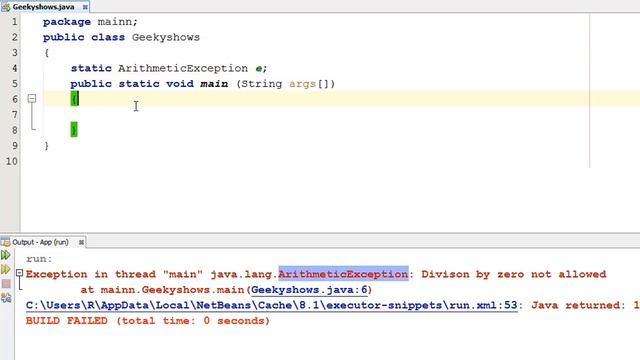
Task: Click line number 7 in the gutter
Action: 14,115
